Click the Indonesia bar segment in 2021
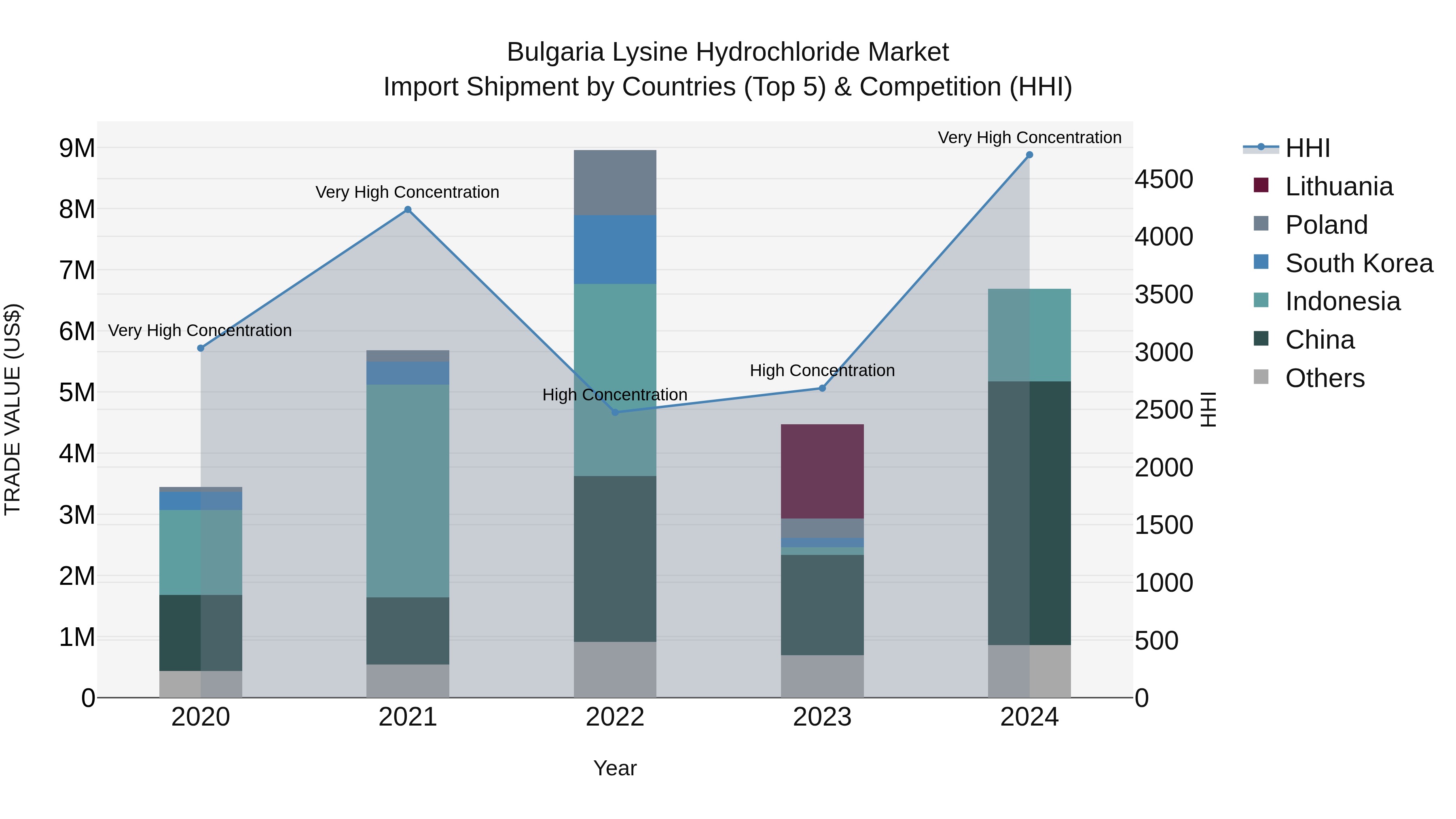Viewport: 1456px width, 819px height. pos(408,491)
